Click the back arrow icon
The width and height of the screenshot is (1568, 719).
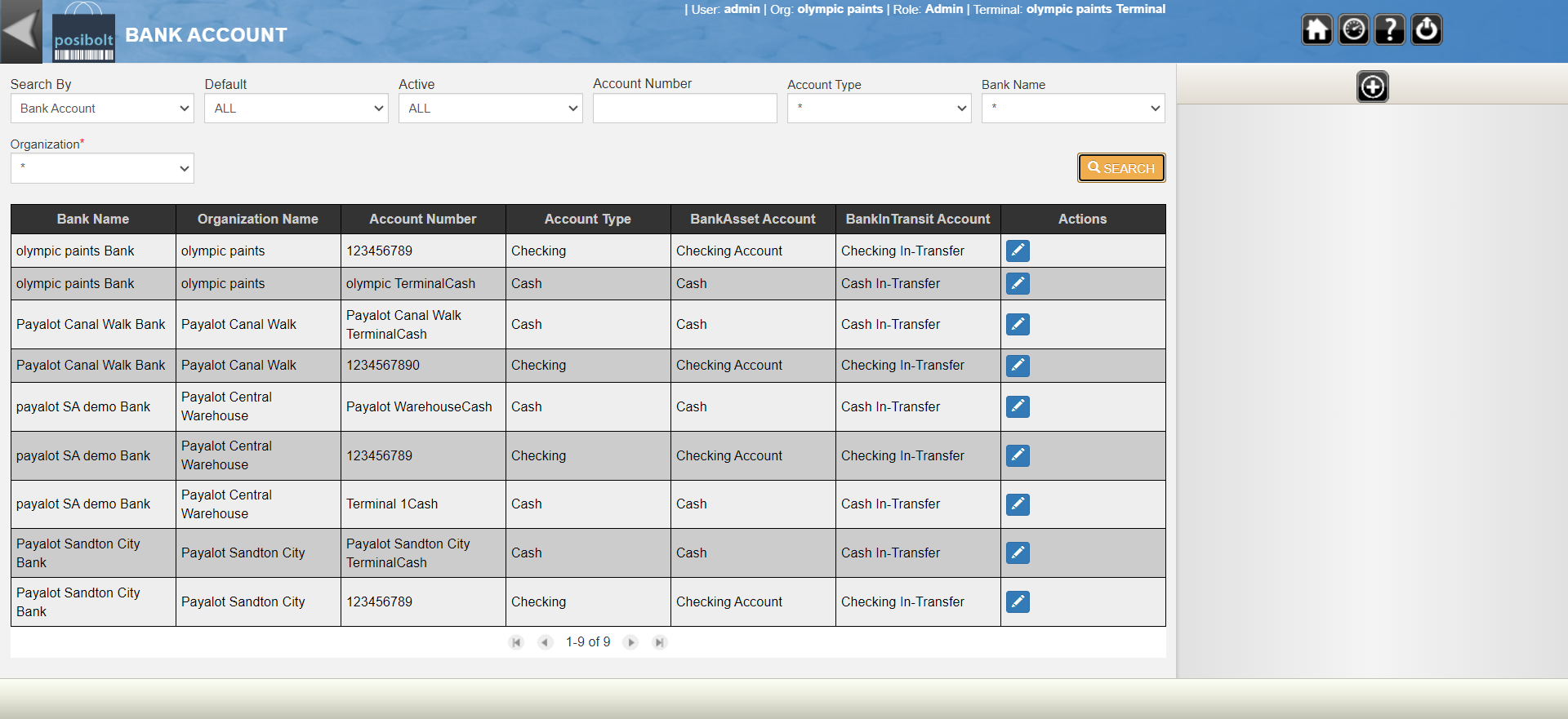click(x=20, y=31)
